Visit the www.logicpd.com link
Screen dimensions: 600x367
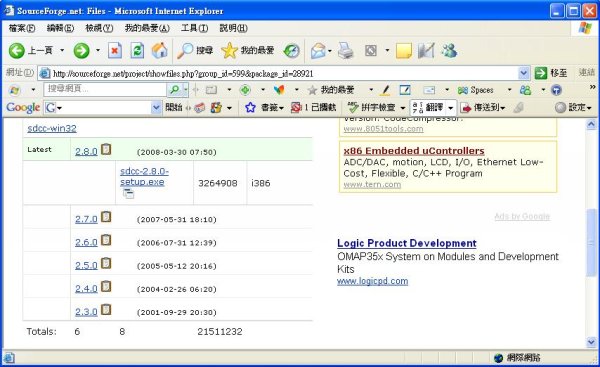[372, 281]
